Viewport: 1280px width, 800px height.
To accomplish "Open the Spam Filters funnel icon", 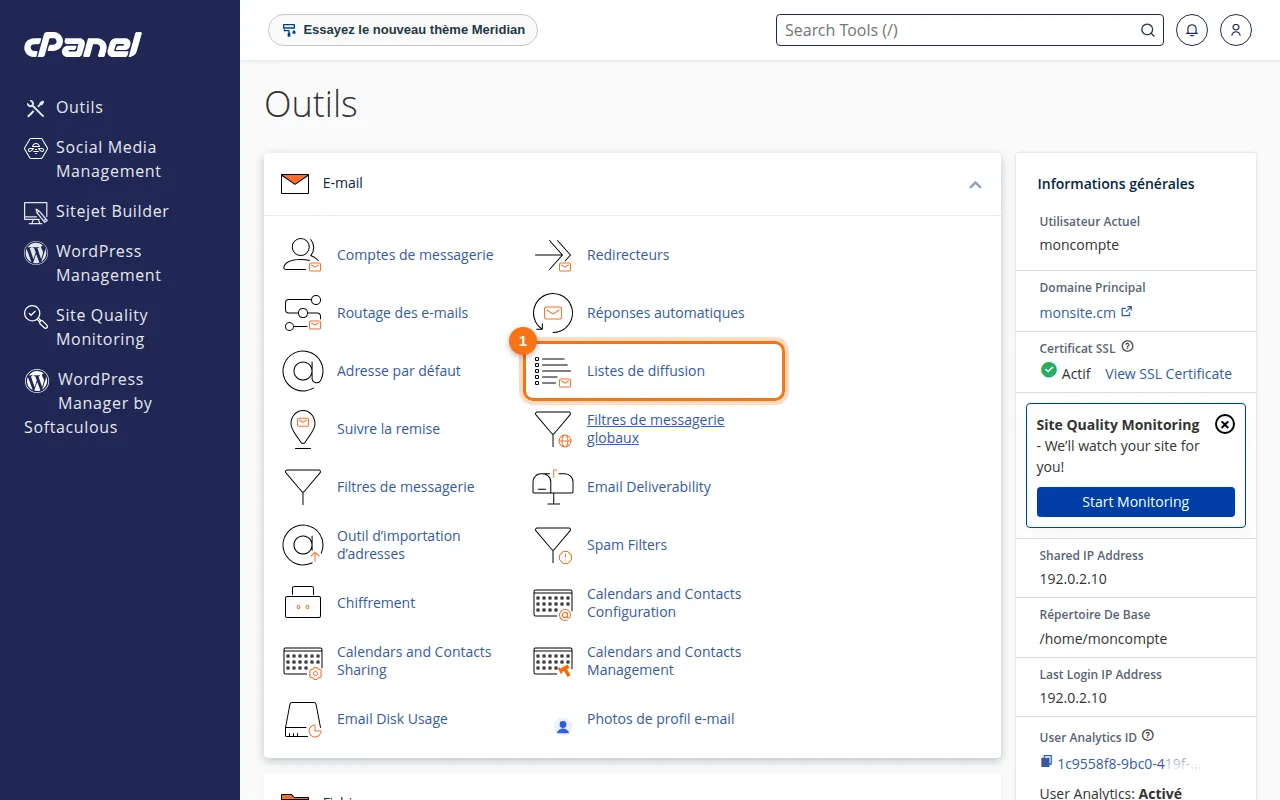I will pos(552,545).
